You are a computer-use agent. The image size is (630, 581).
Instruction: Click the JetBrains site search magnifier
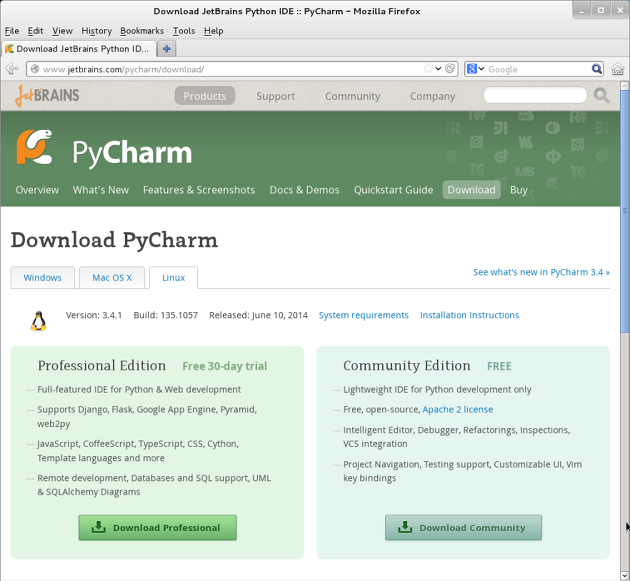pos(601,96)
